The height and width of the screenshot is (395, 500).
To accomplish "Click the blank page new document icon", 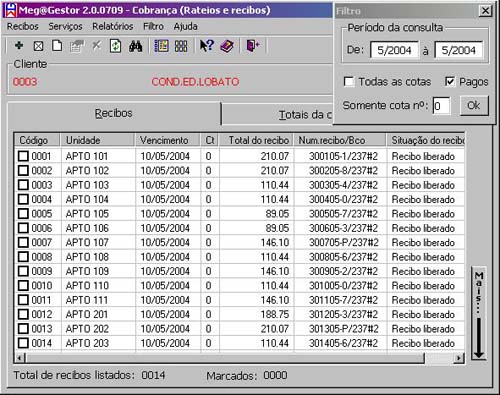I will 57,46.
